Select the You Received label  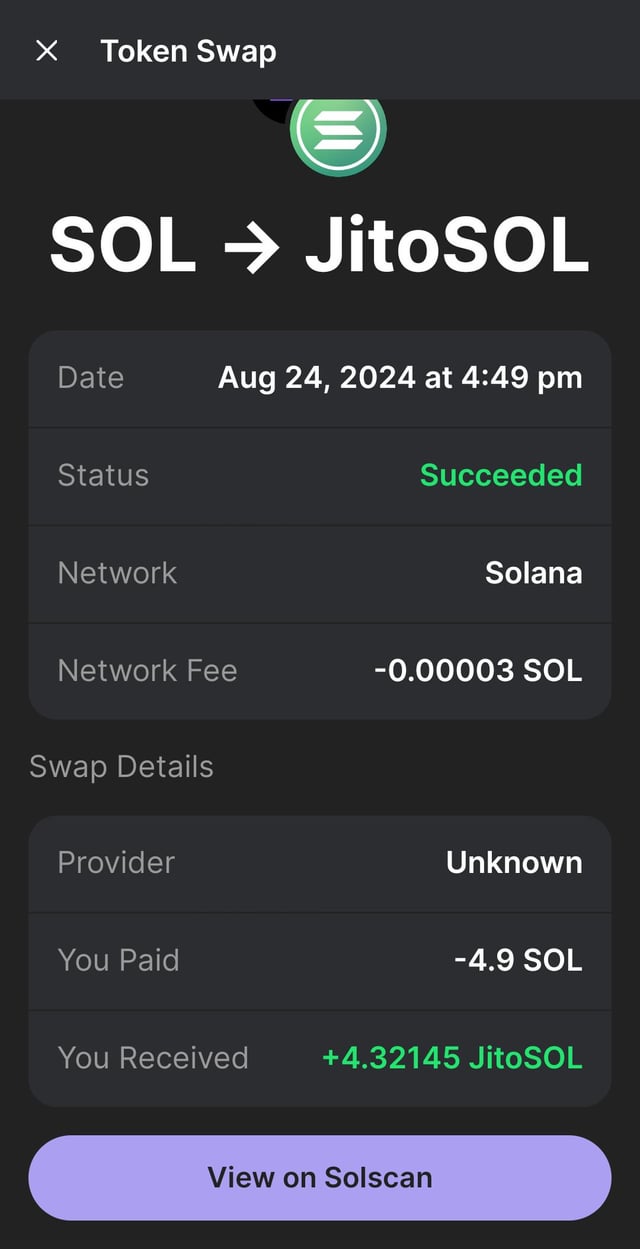(x=152, y=1058)
